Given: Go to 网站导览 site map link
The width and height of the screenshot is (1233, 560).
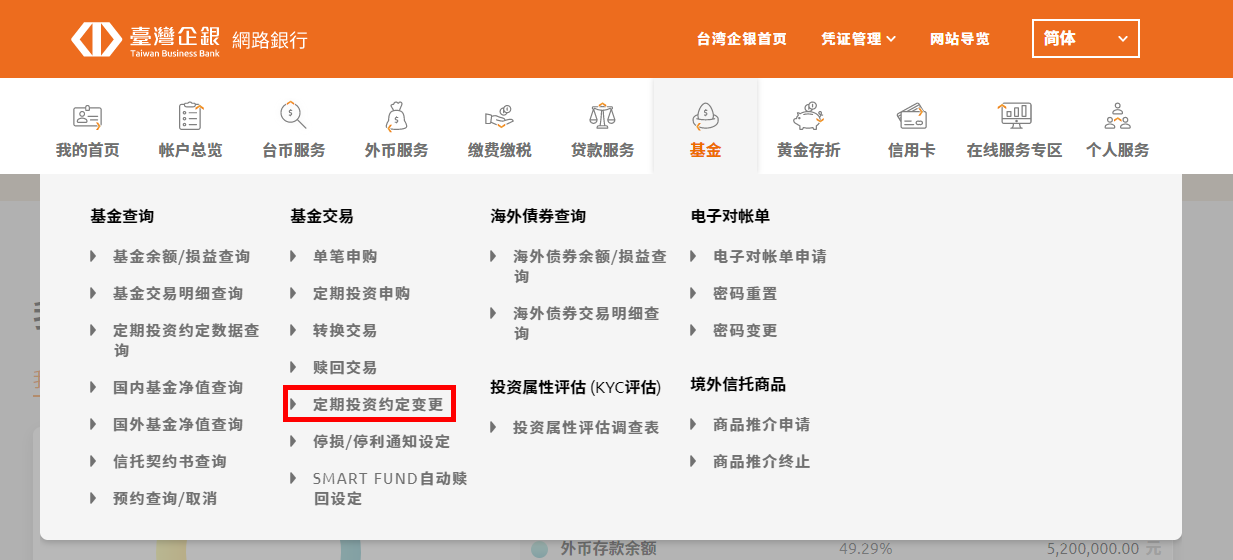Looking at the screenshot, I should (959, 39).
